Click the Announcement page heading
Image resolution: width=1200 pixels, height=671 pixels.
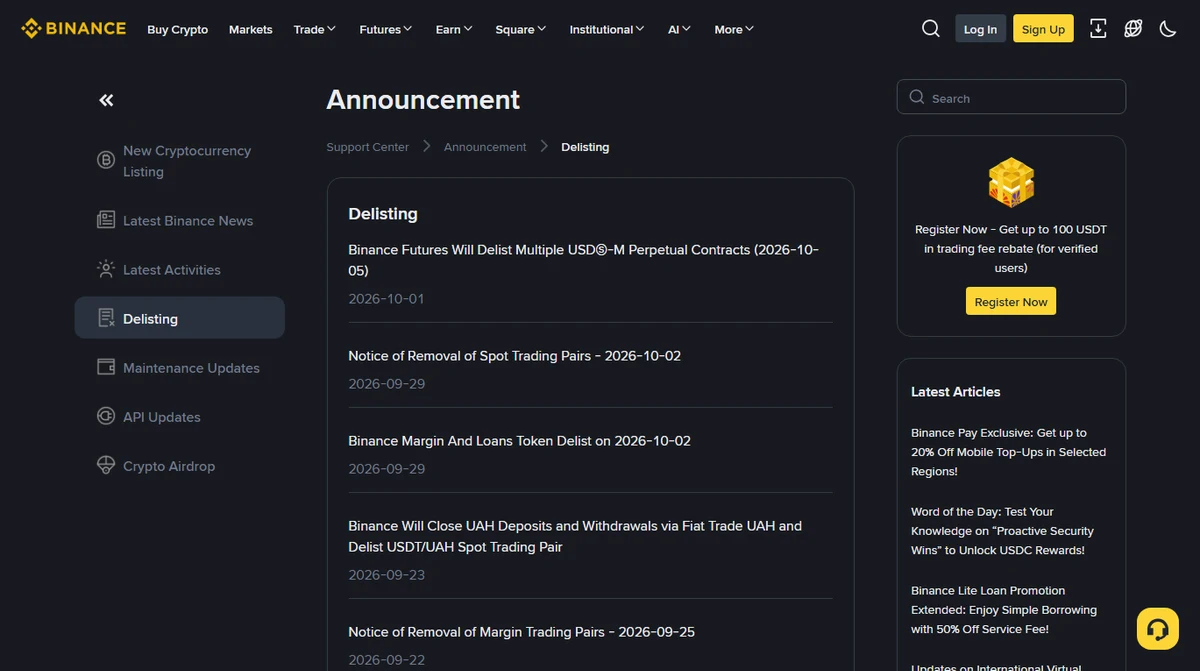coord(423,100)
